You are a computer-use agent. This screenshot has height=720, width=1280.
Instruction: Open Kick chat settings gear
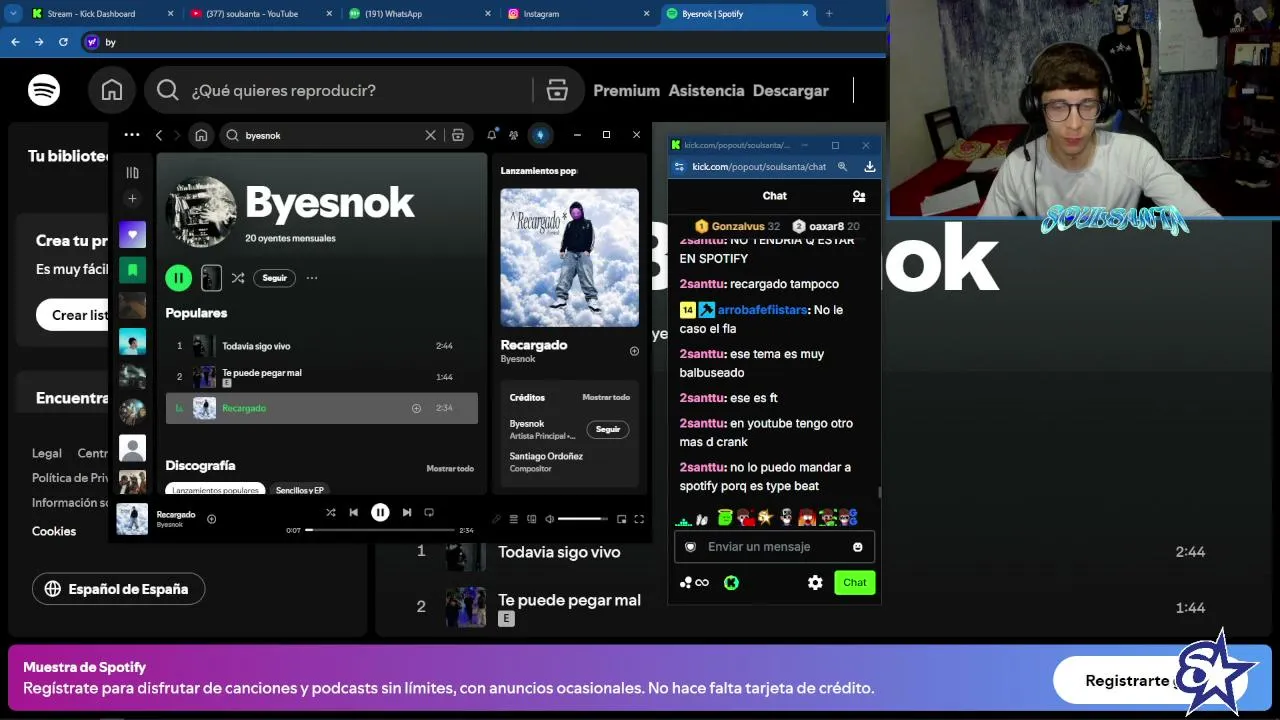point(815,582)
